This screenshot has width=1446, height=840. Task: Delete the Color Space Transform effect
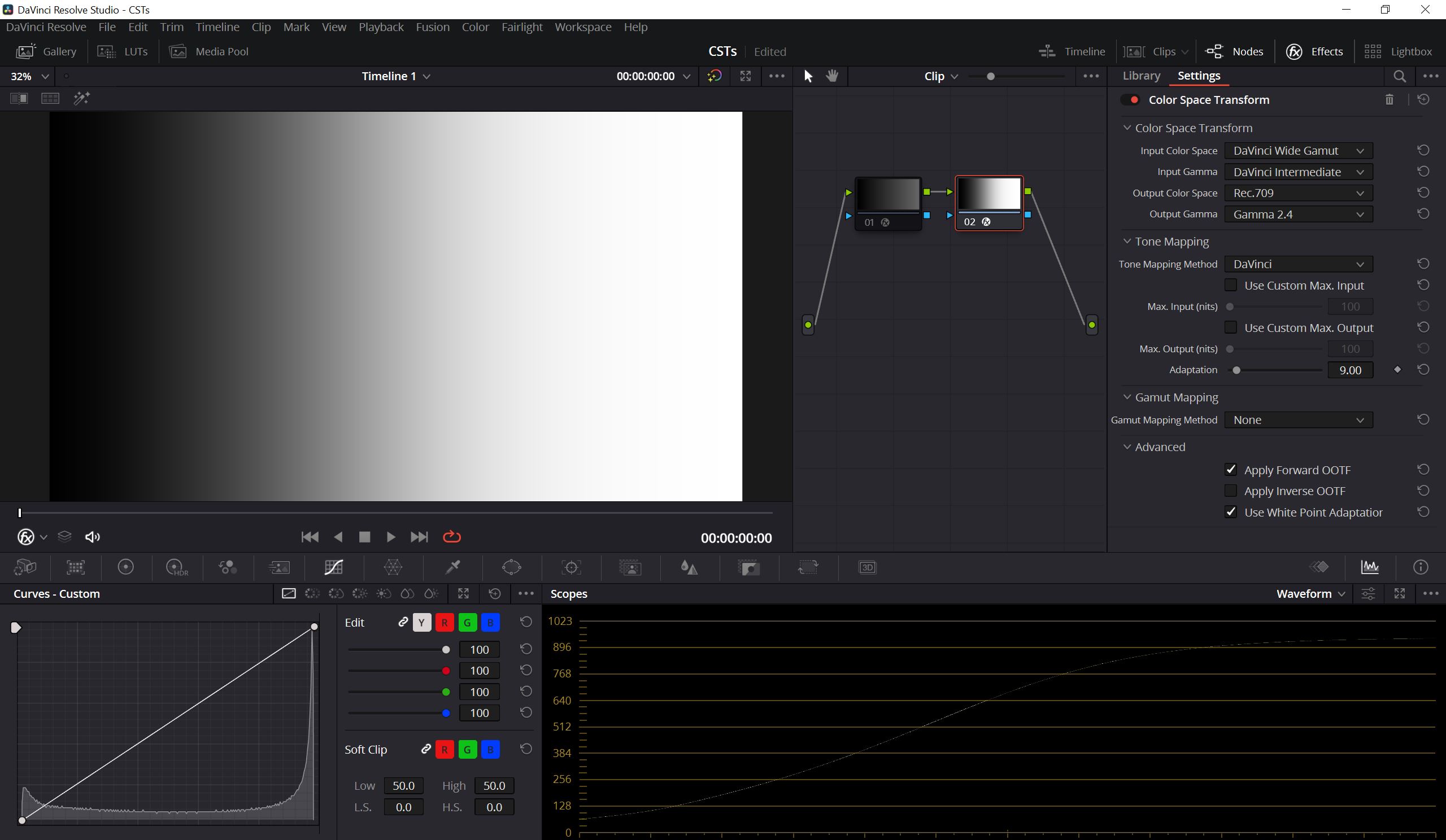click(1389, 100)
